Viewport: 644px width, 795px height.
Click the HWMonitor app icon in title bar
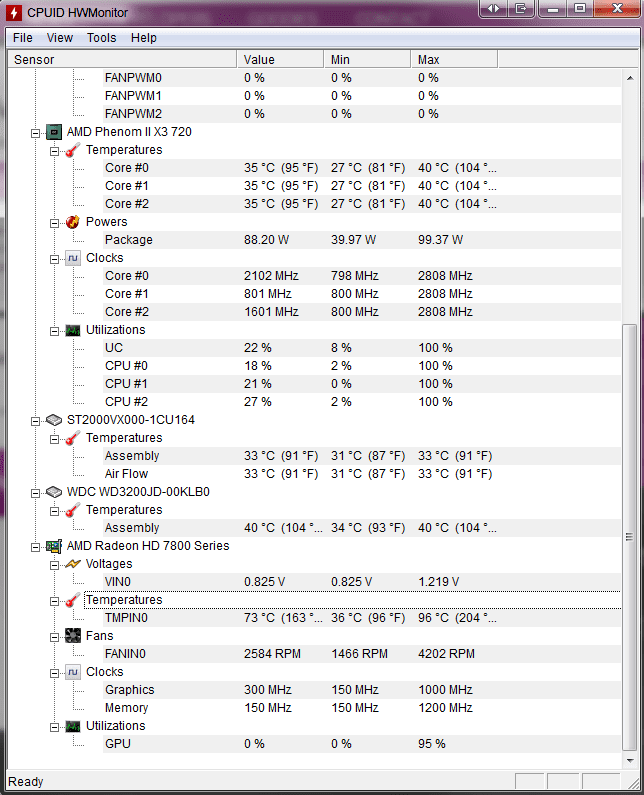(x=13, y=11)
